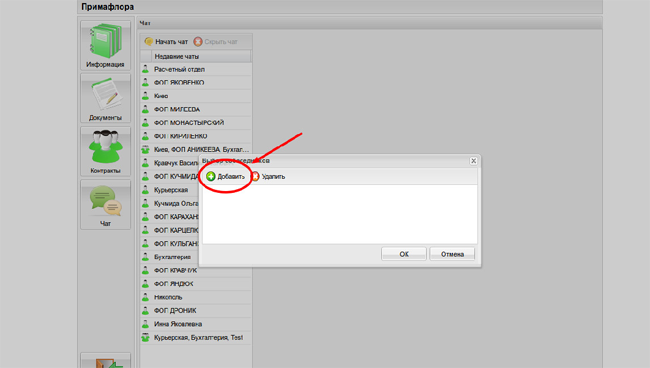Cancel with the Отмена button

pyautogui.click(x=452, y=254)
